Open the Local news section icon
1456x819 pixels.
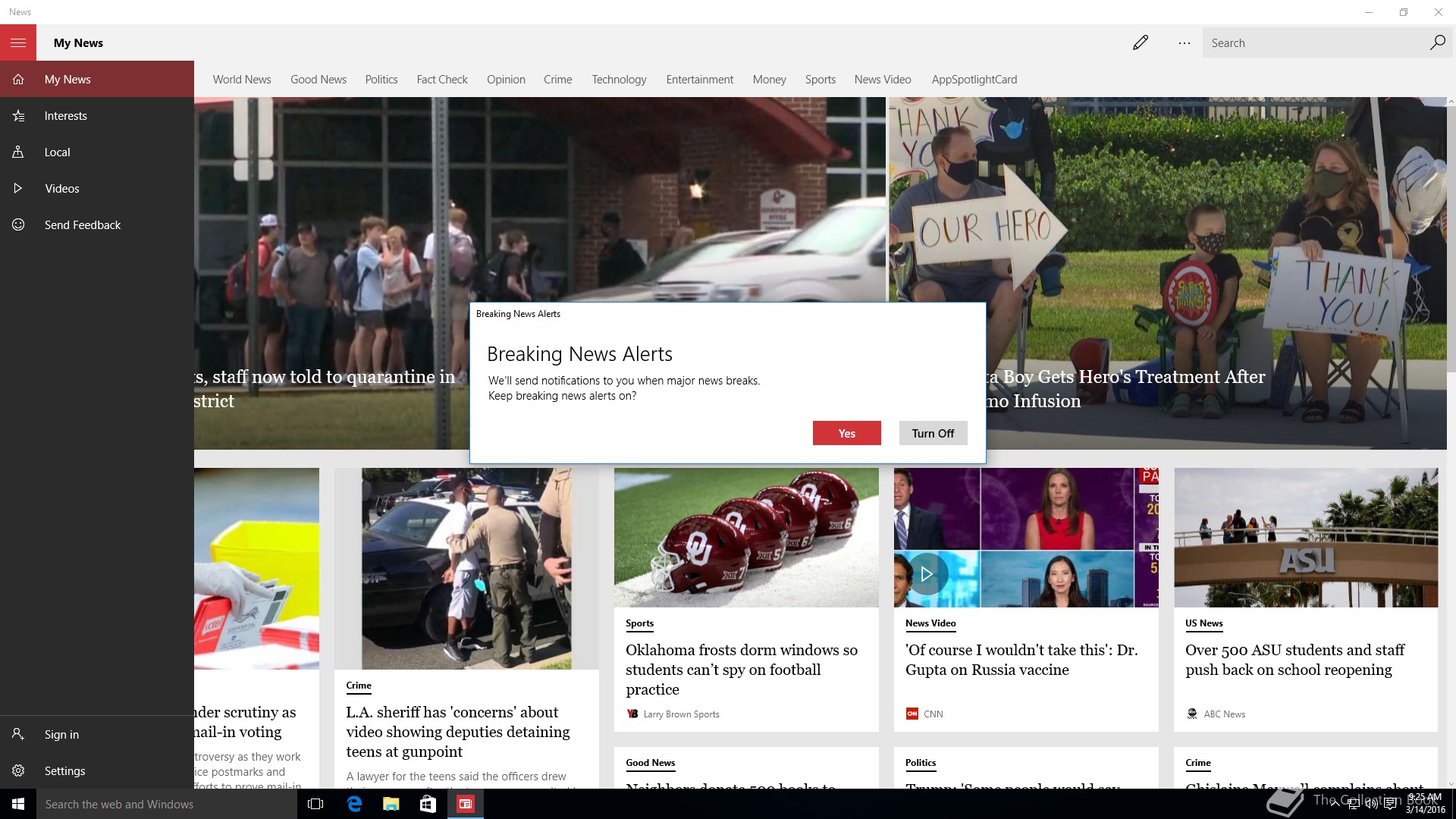[x=18, y=152]
